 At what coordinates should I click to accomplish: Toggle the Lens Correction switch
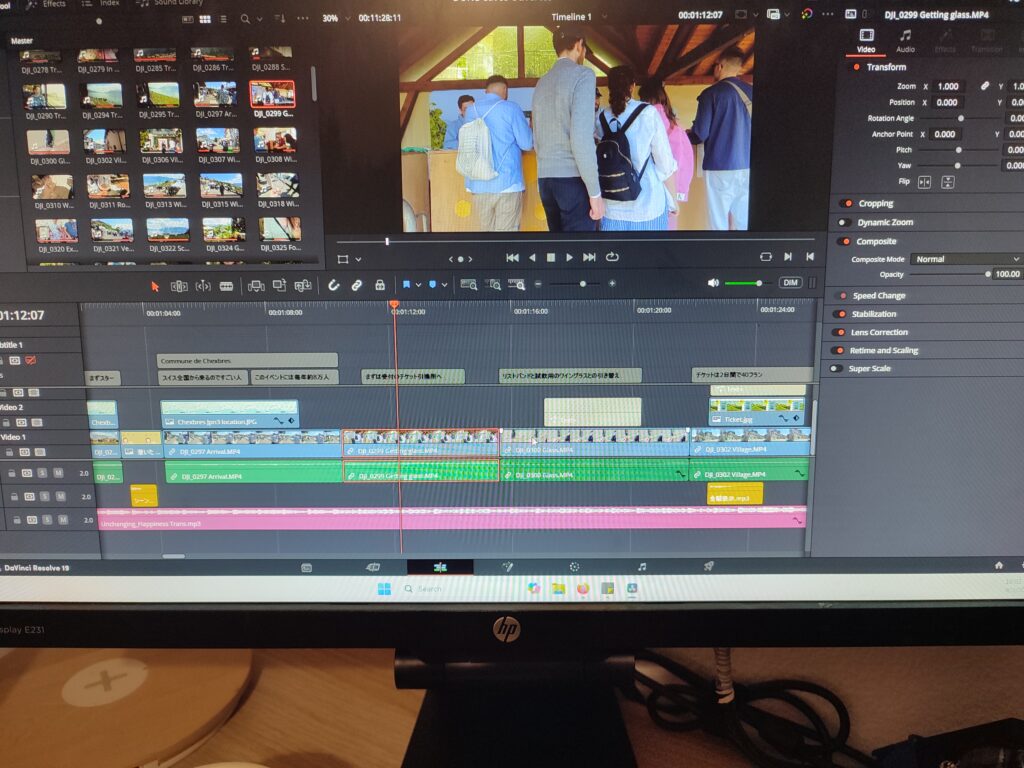click(838, 332)
